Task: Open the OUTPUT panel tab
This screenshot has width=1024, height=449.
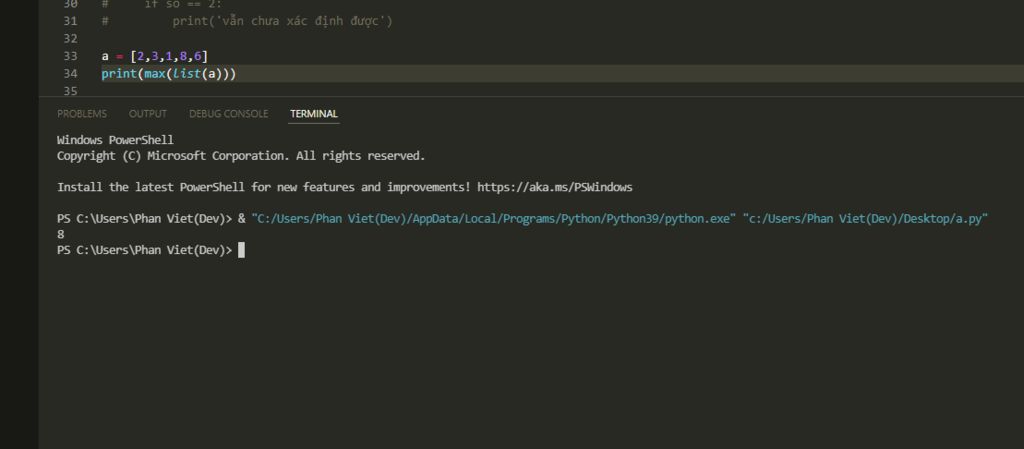Action: click(x=148, y=114)
